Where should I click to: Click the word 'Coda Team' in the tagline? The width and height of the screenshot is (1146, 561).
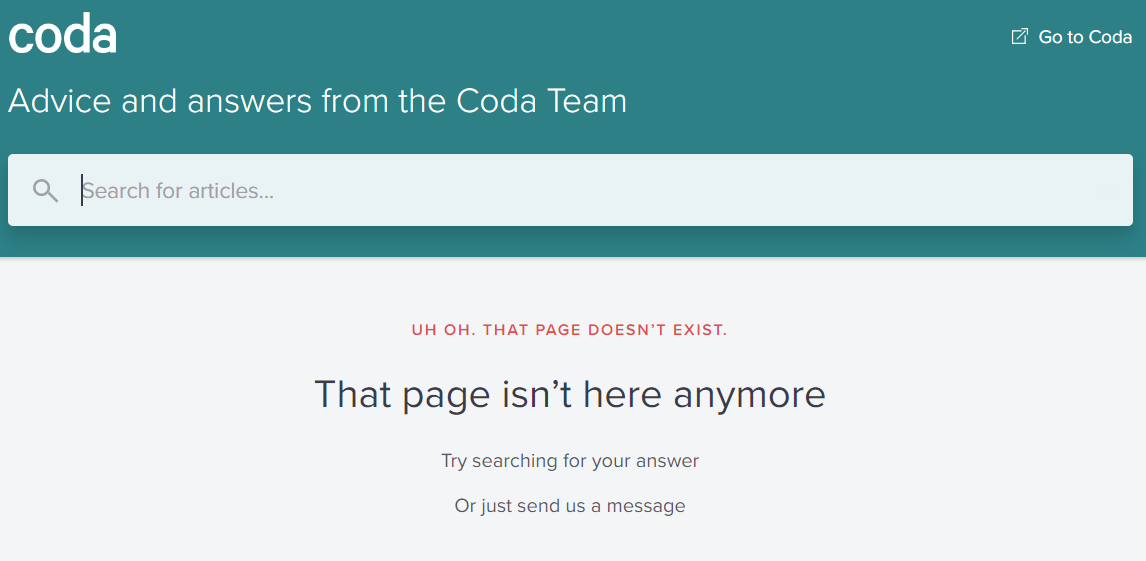541,101
